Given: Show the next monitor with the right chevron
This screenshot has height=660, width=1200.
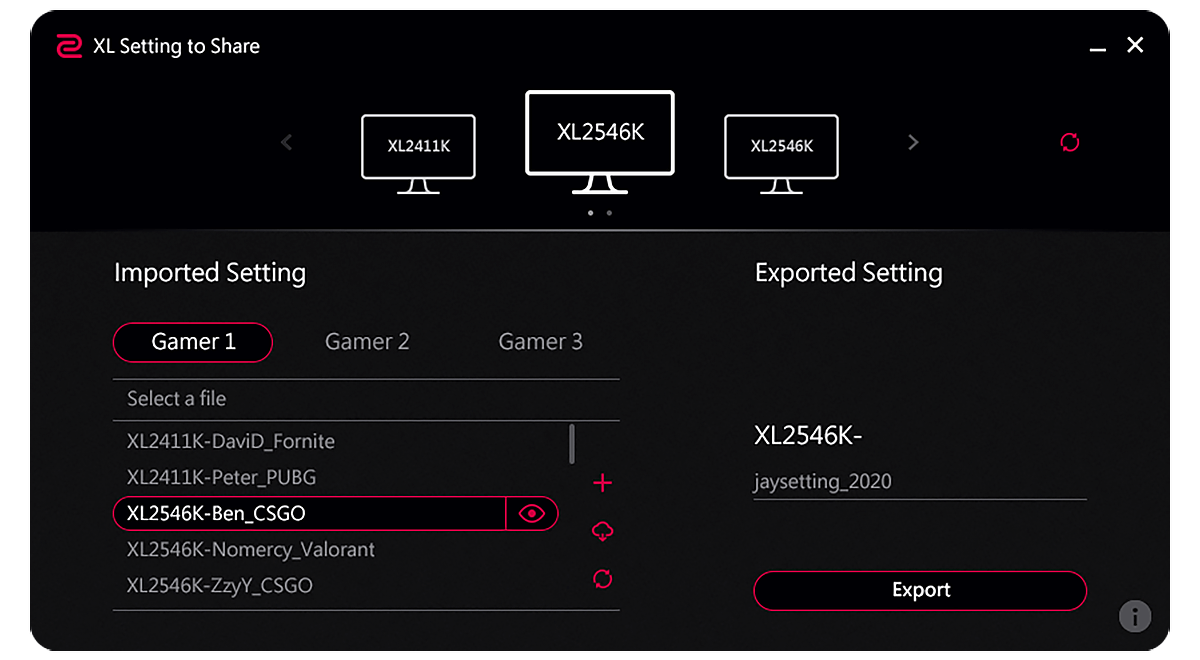Looking at the screenshot, I should click(x=912, y=142).
